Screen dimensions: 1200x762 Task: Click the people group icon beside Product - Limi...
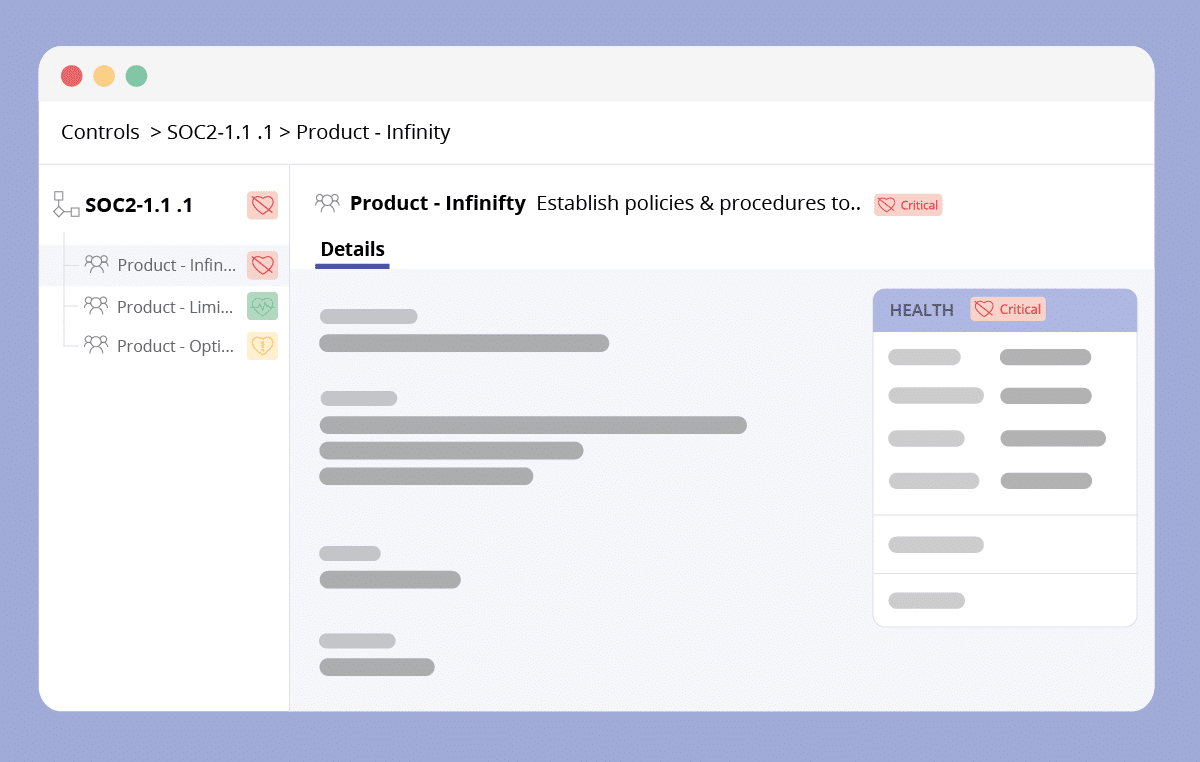96,306
